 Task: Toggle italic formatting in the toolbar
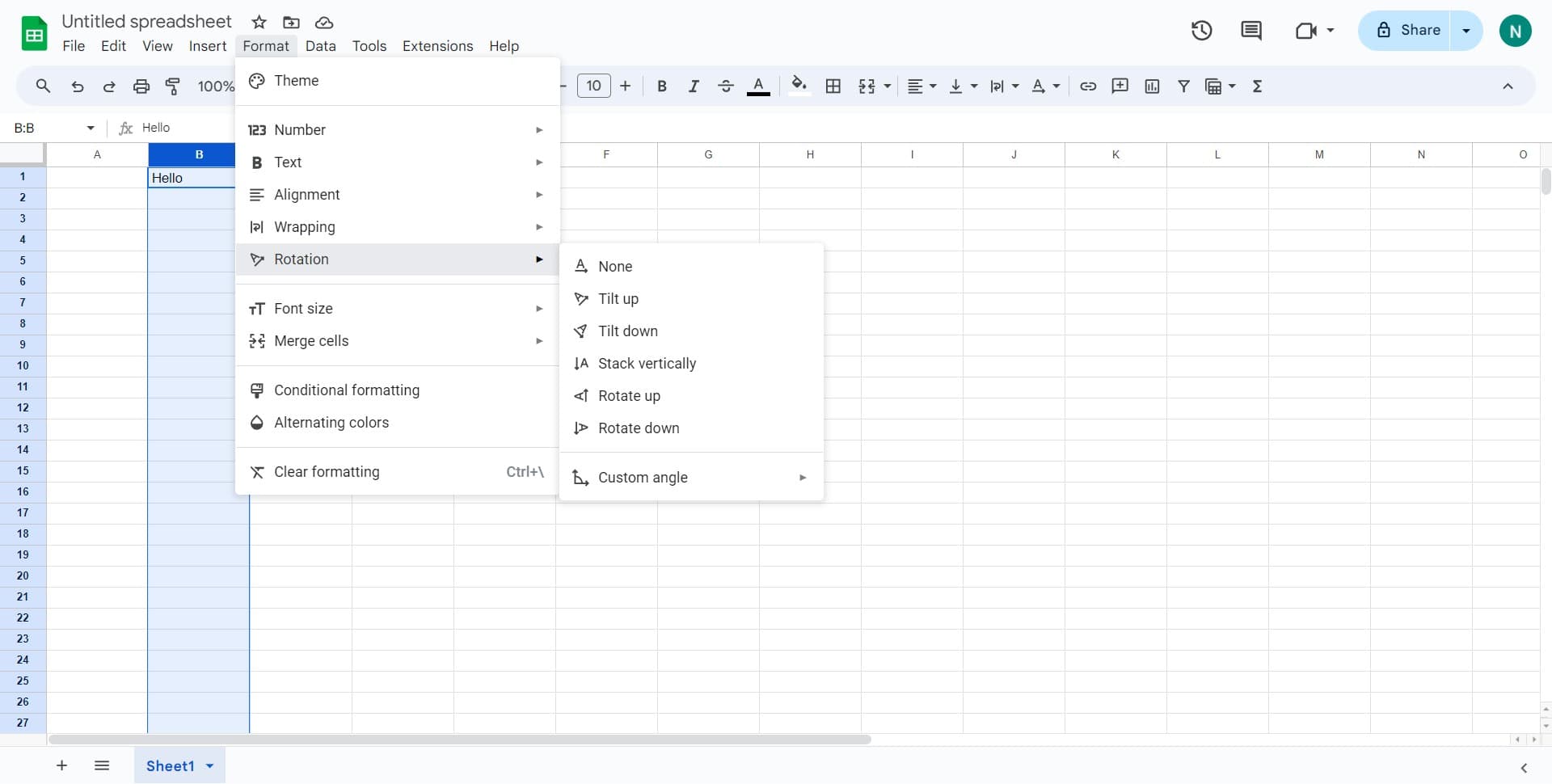tap(694, 86)
